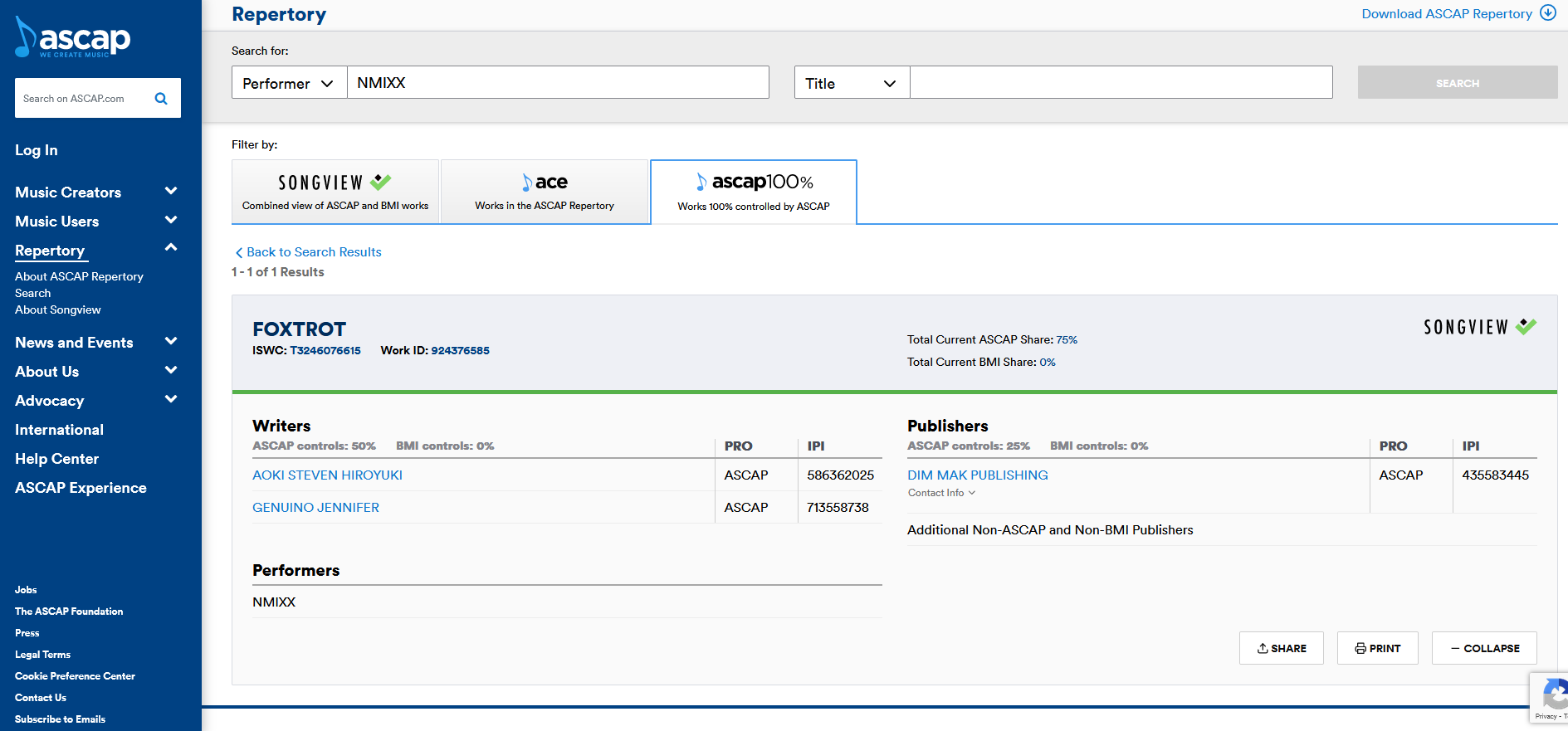Open publisher Dim Mak Publishing
This screenshot has width=1568, height=731.
tap(978, 475)
